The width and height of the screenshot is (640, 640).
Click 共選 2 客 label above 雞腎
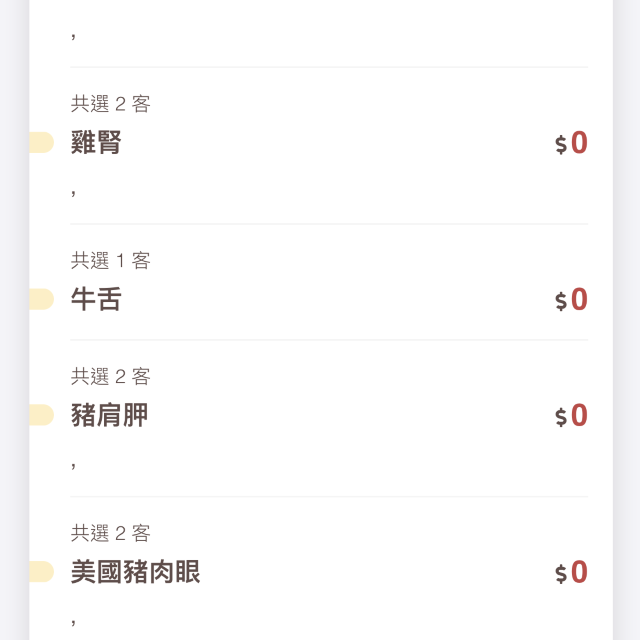[x=110, y=104]
